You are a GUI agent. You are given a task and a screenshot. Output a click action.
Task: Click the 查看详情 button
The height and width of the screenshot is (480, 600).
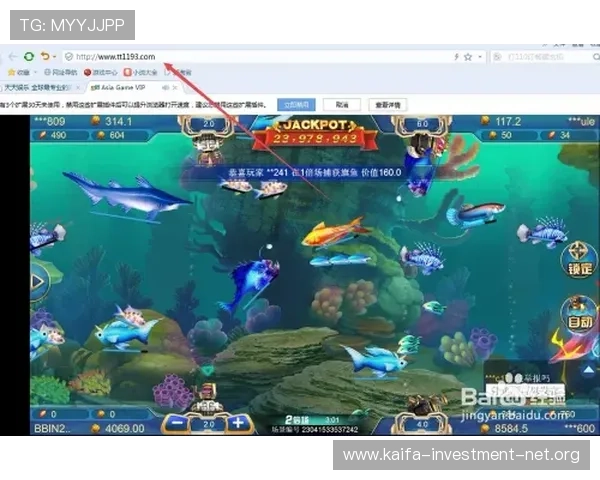pos(388,104)
